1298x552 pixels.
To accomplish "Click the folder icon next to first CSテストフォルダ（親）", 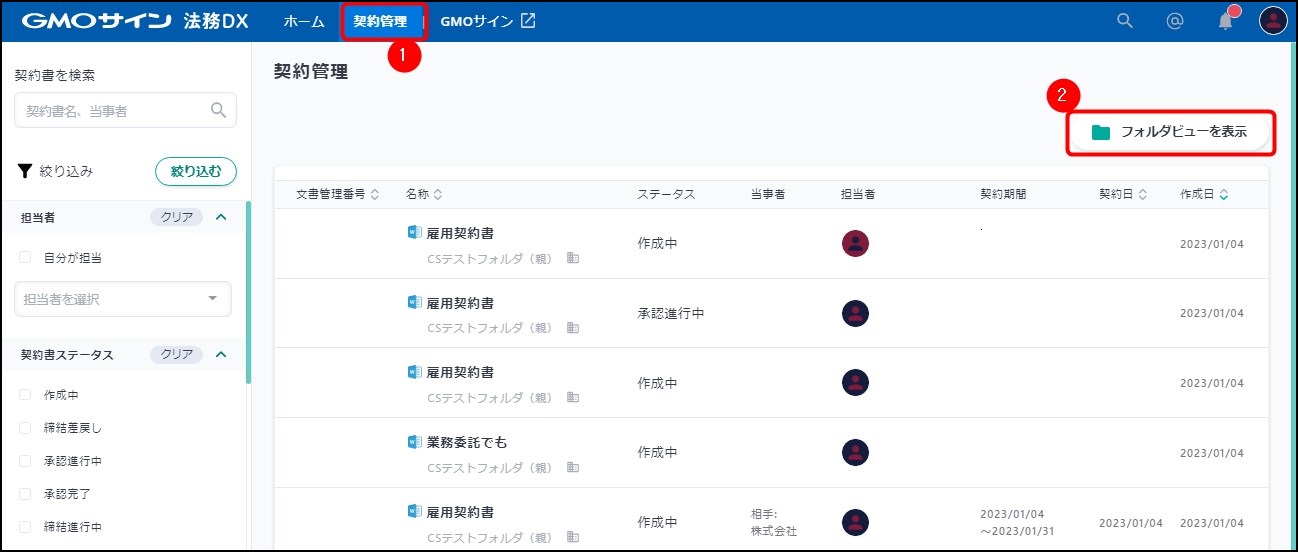I will (573, 258).
